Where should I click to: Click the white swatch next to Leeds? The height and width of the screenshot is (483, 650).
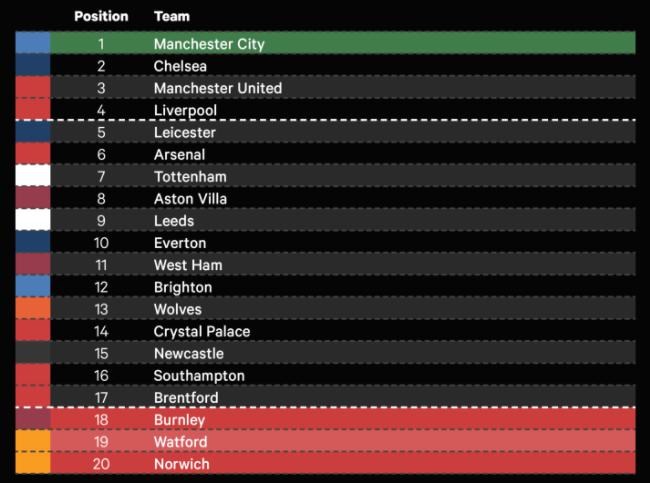point(33,221)
